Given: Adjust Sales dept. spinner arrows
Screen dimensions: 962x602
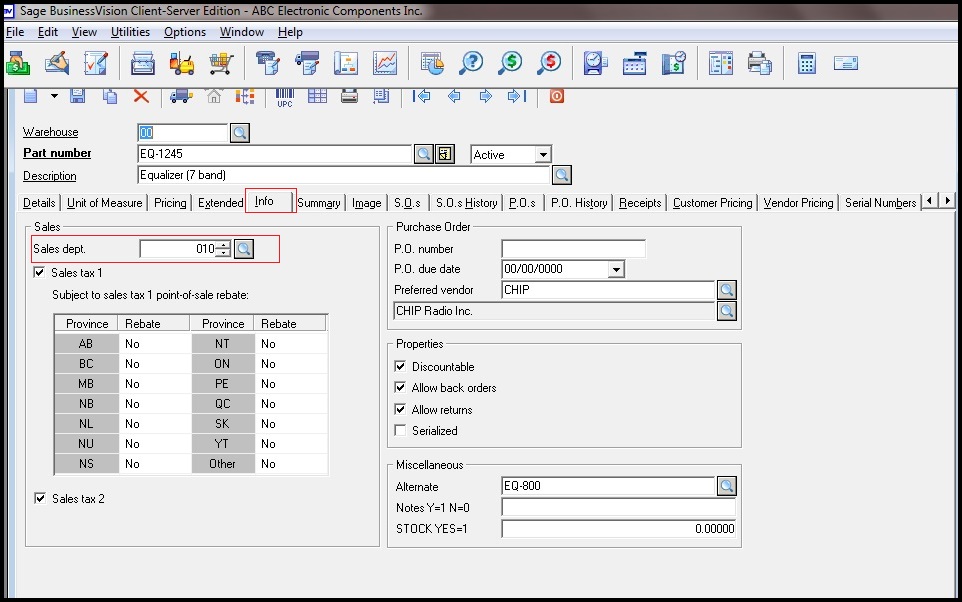Looking at the screenshot, I should [224, 249].
